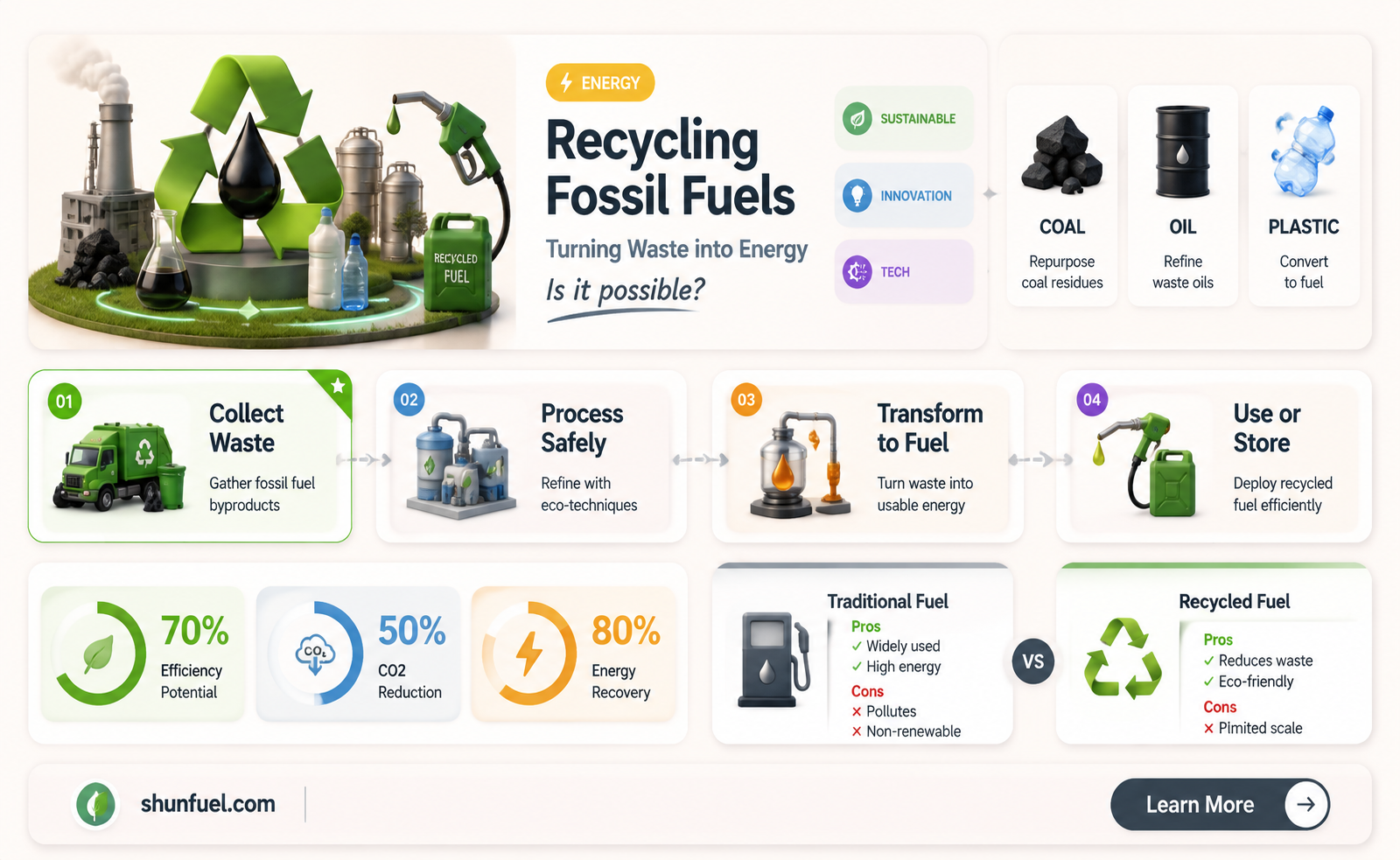This screenshot has width=1400, height=860.
Task: Click the green leaf icon in SUSTAINABLE
Action: click(857, 118)
